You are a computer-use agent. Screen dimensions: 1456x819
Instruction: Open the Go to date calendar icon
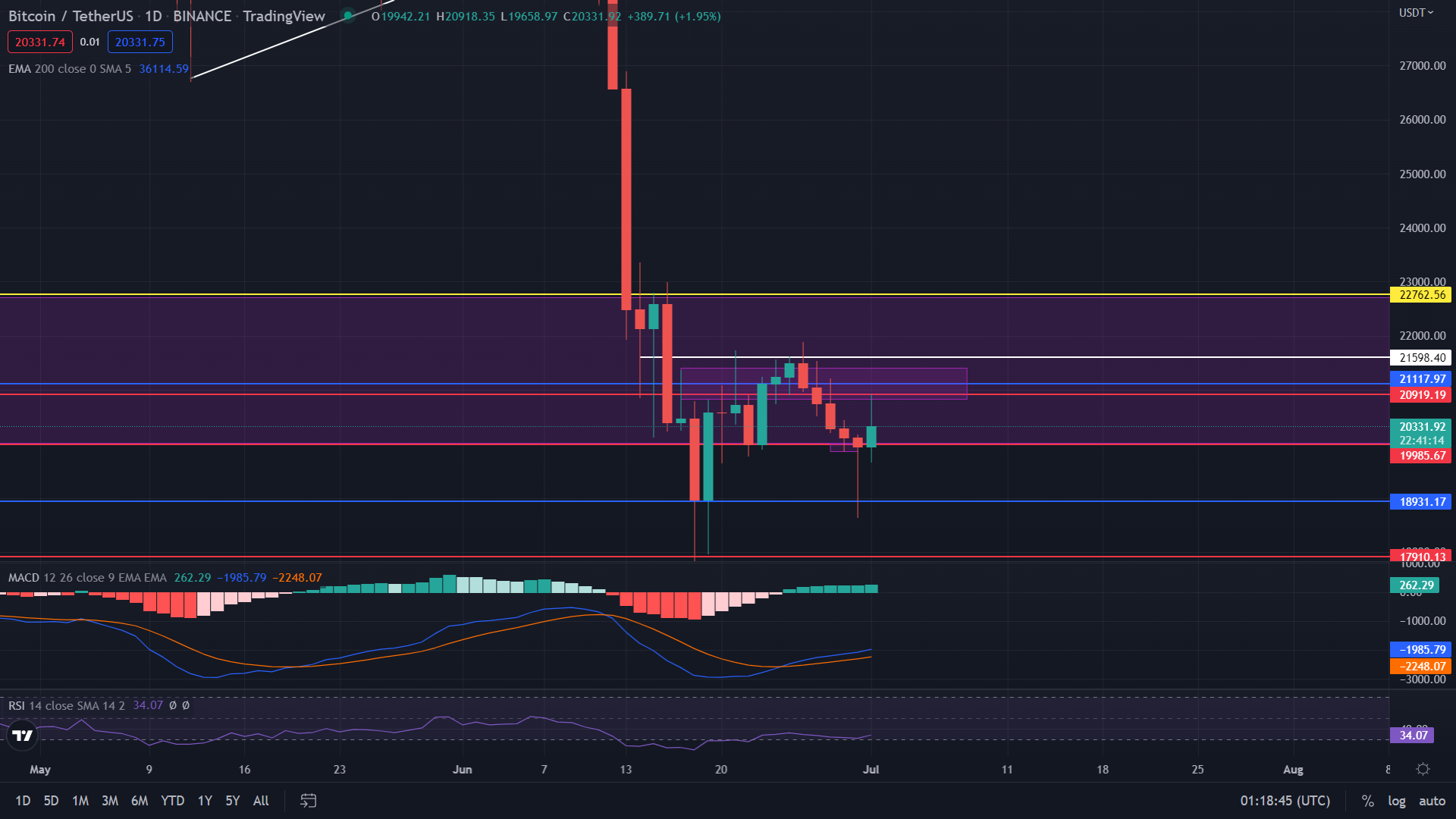point(308,800)
